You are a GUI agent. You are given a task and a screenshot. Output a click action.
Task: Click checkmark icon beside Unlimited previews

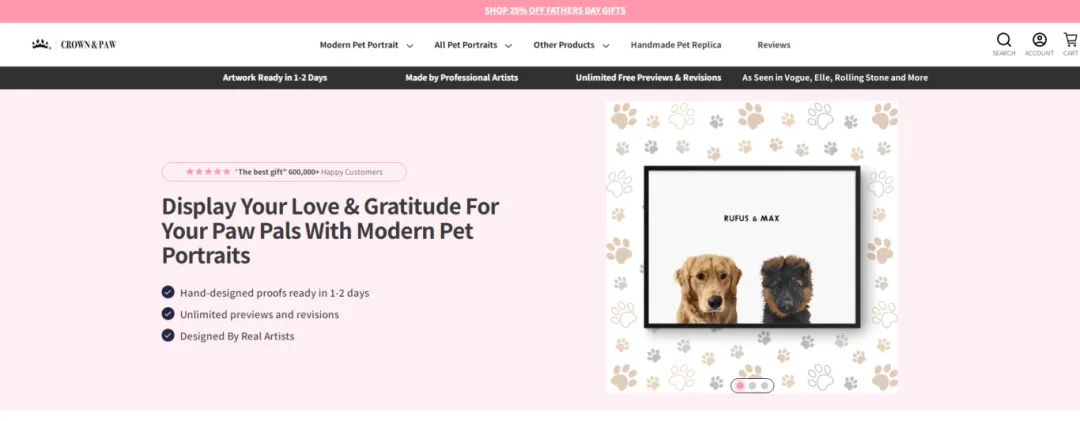click(168, 314)
